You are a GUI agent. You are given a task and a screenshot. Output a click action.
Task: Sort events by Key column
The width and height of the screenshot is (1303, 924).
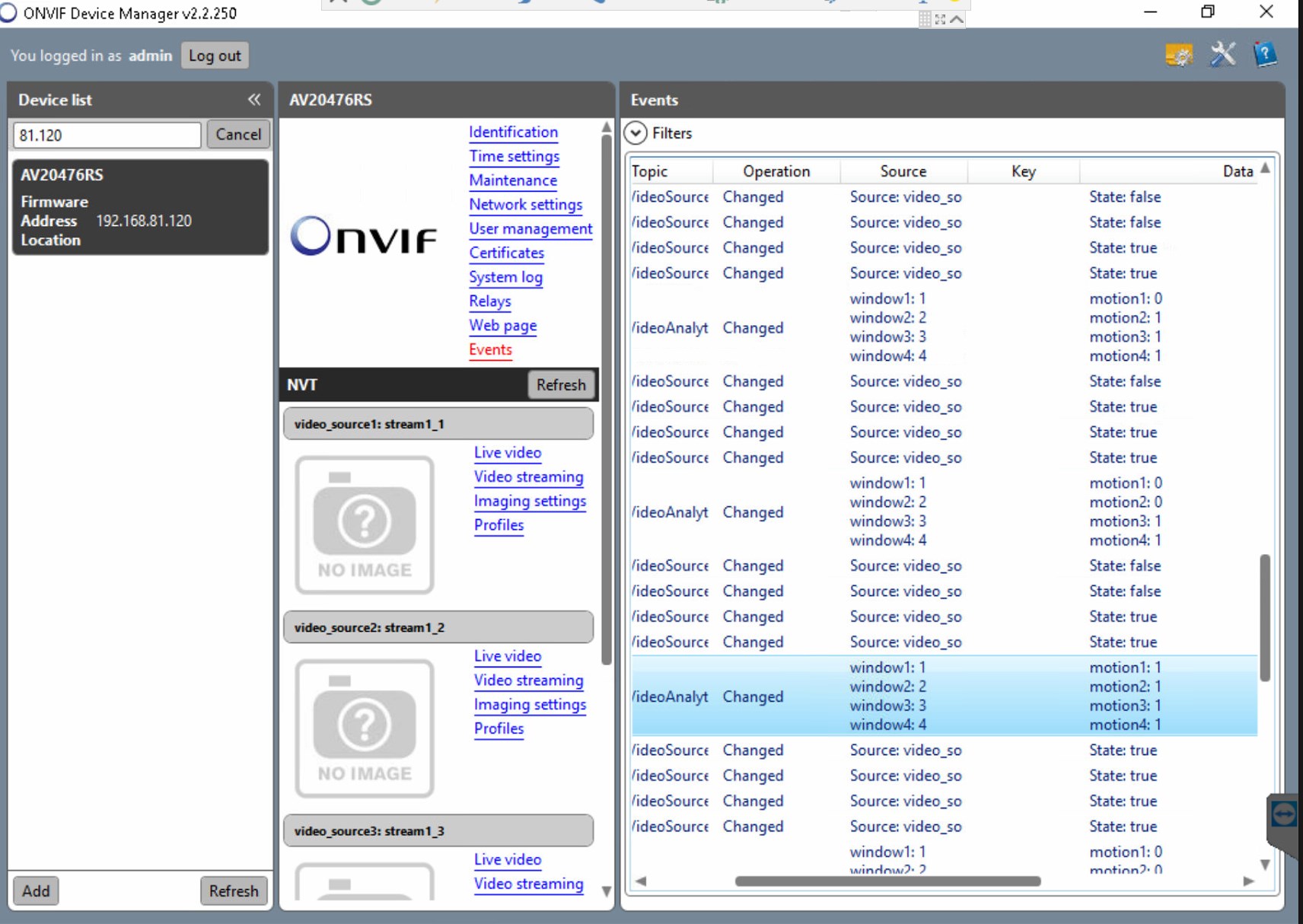click(x=1023, y=171)
